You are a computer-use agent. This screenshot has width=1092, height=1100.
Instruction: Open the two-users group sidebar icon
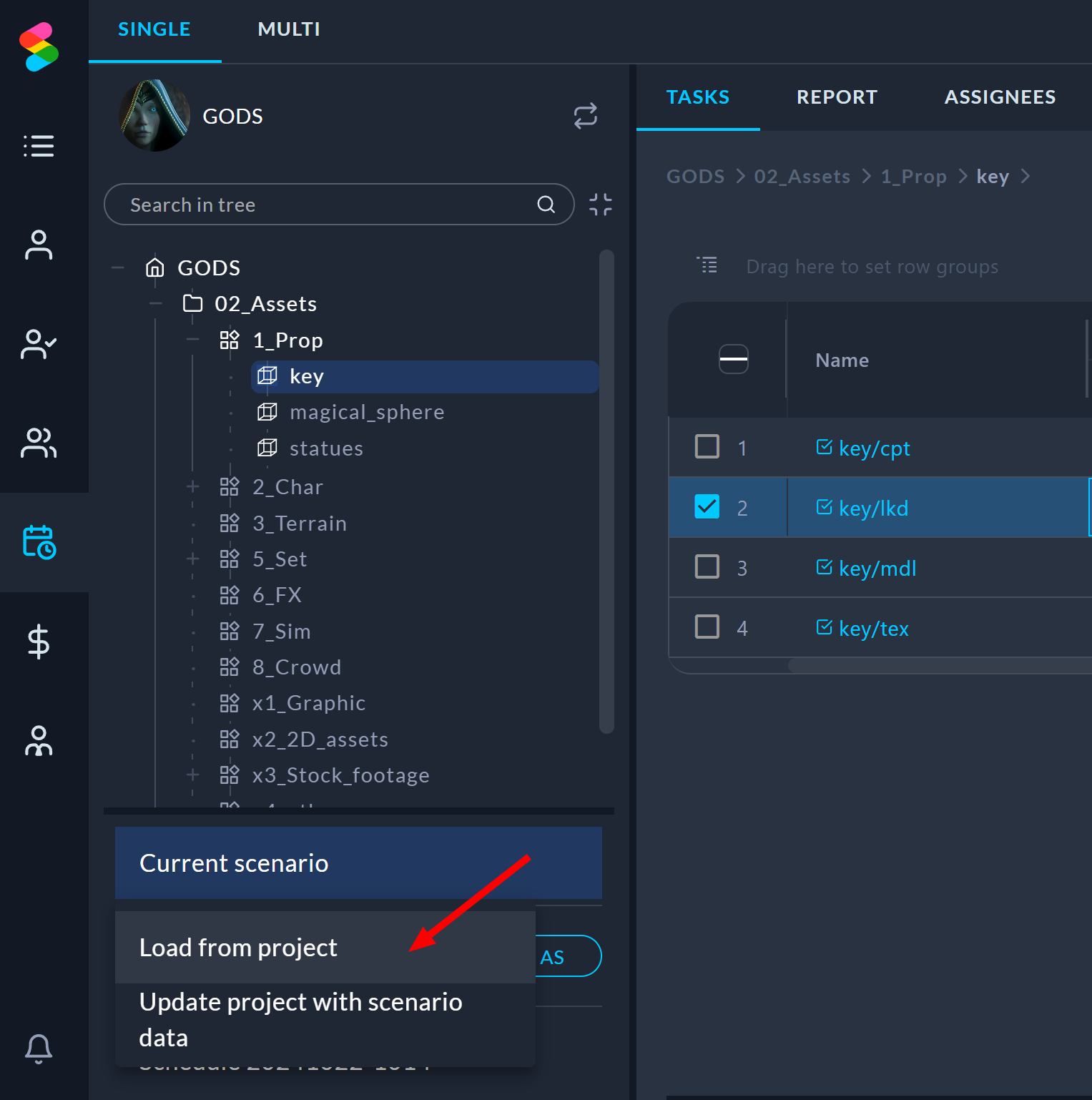[x=39, y=443]
